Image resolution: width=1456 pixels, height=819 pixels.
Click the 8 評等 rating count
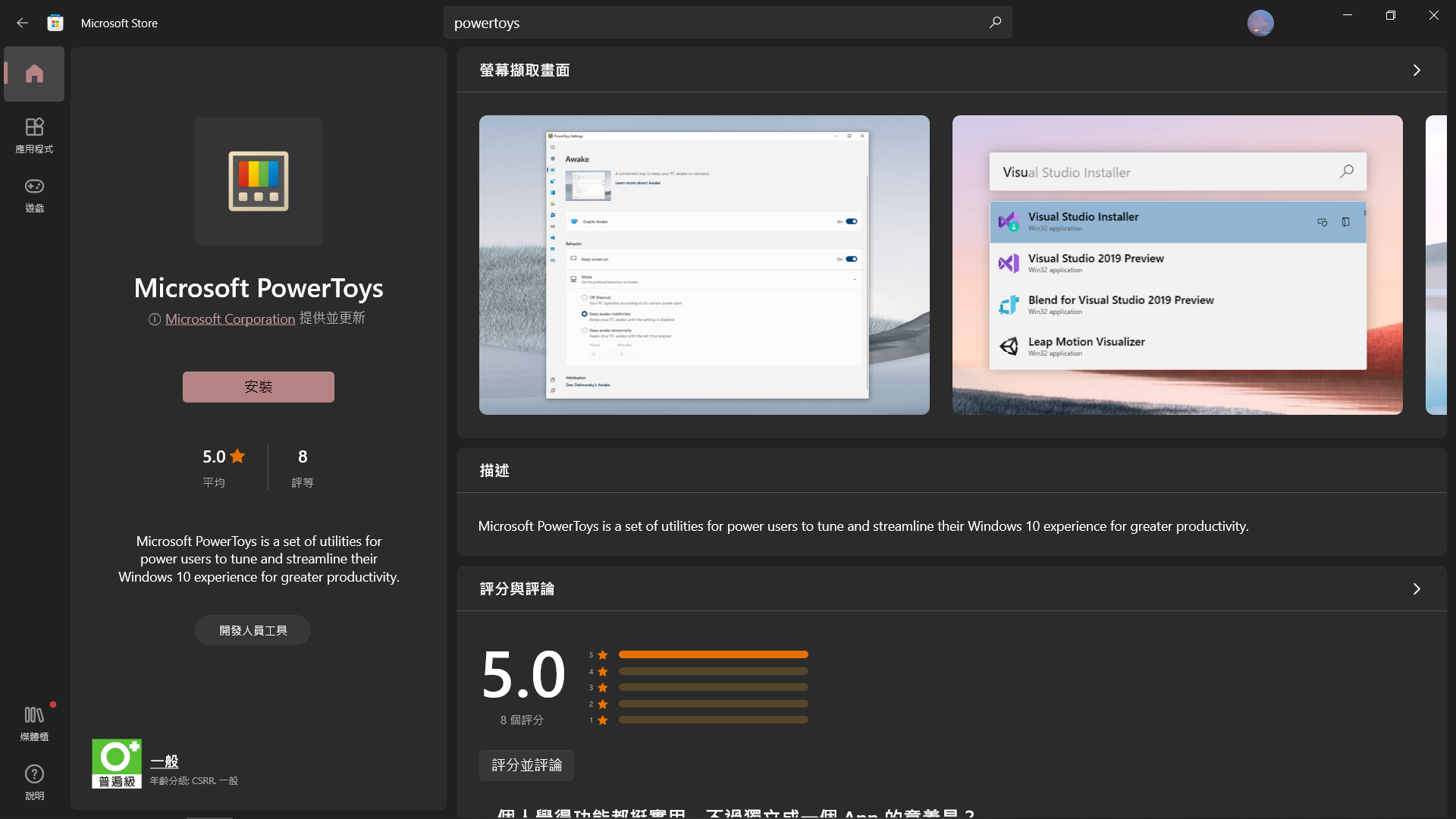[x=303, y=467]
